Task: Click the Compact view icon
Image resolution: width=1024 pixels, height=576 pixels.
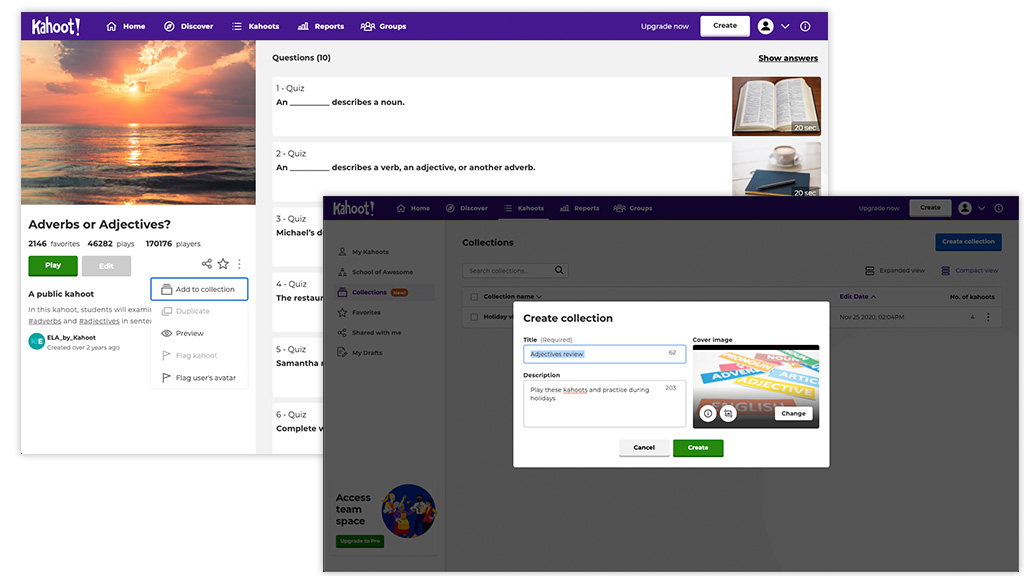Action: (x=945, y=270)
